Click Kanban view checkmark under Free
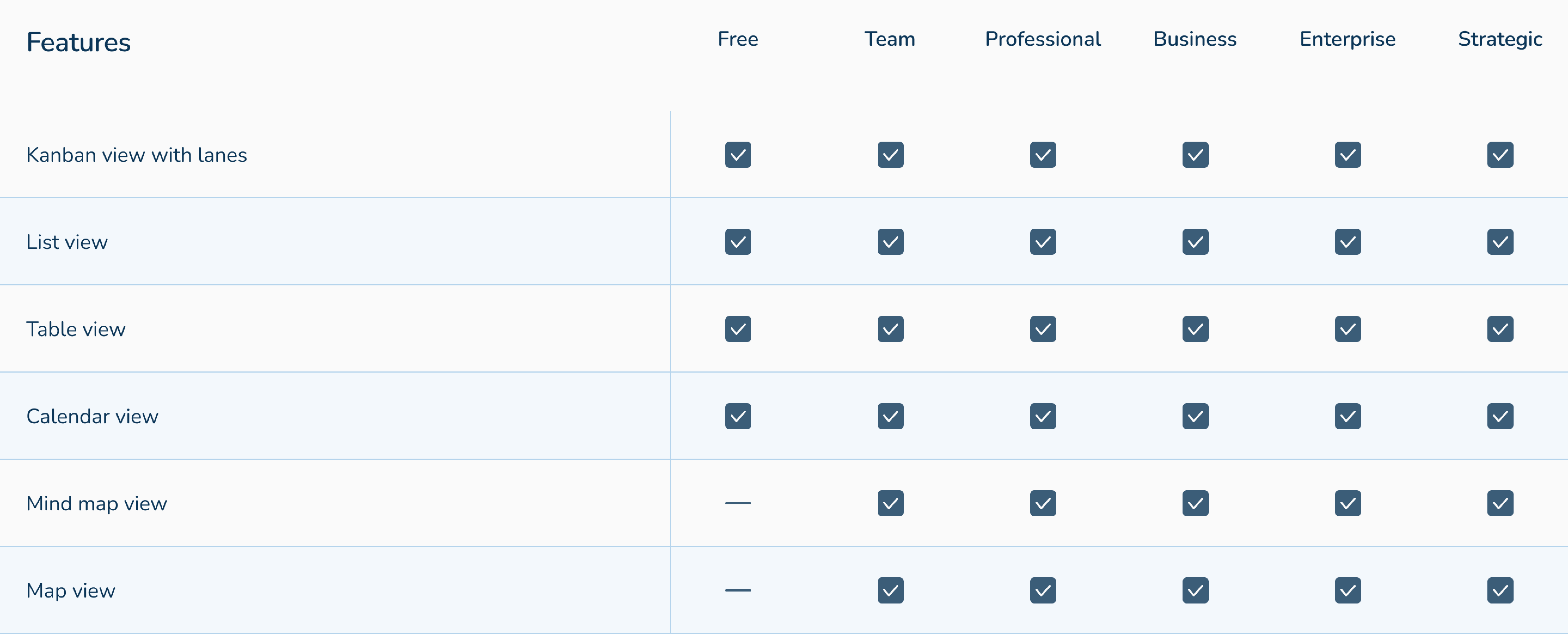This screenshot has width=1568, height=634. click(x=738, y=155)
